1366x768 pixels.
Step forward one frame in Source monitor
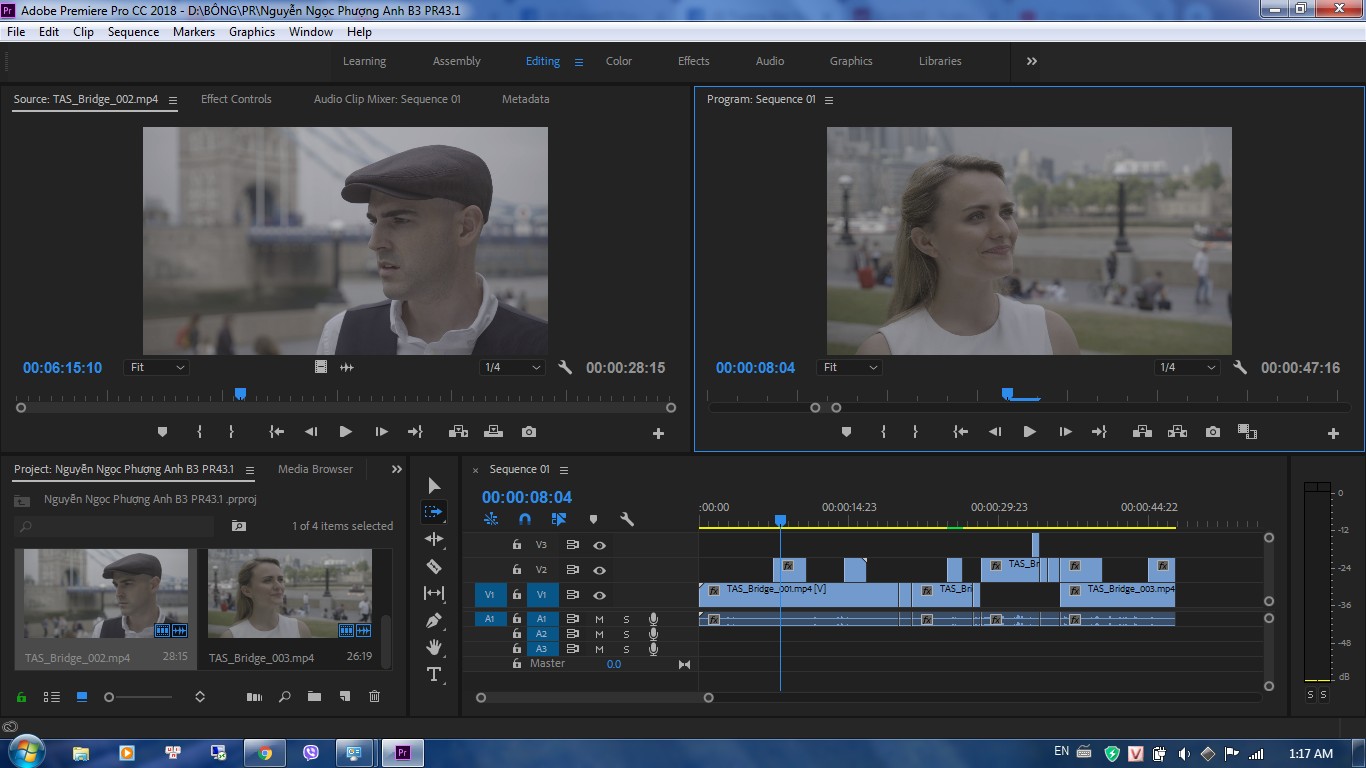[x=381, y=432]
